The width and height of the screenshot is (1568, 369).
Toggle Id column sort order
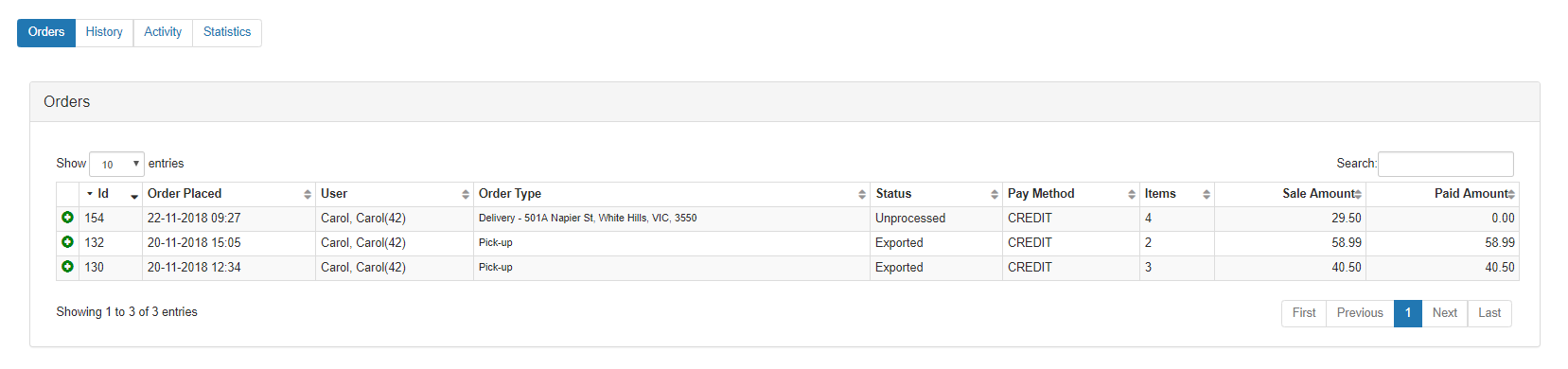(111, 194)
